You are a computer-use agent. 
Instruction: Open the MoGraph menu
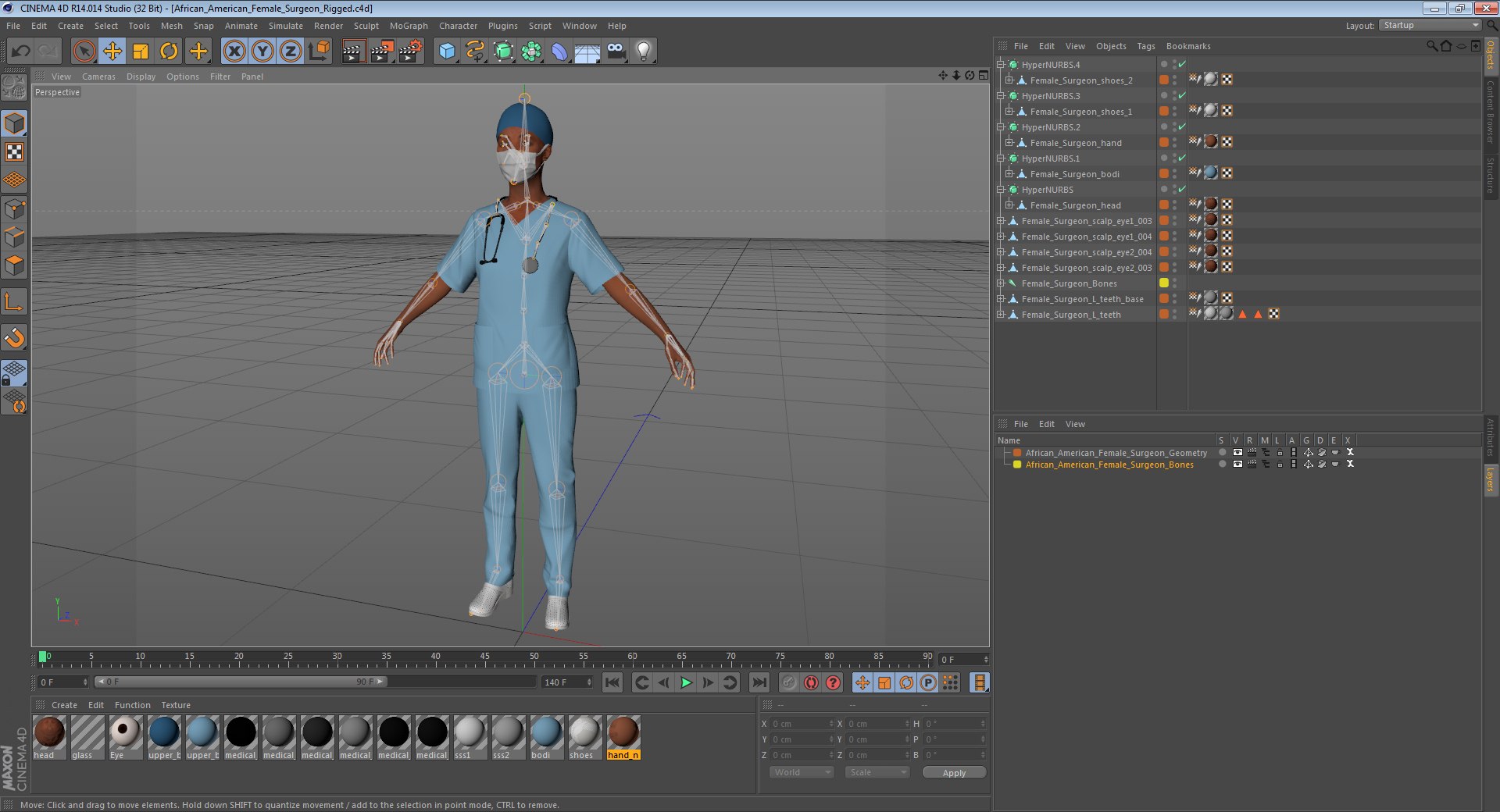coord(409,26)
